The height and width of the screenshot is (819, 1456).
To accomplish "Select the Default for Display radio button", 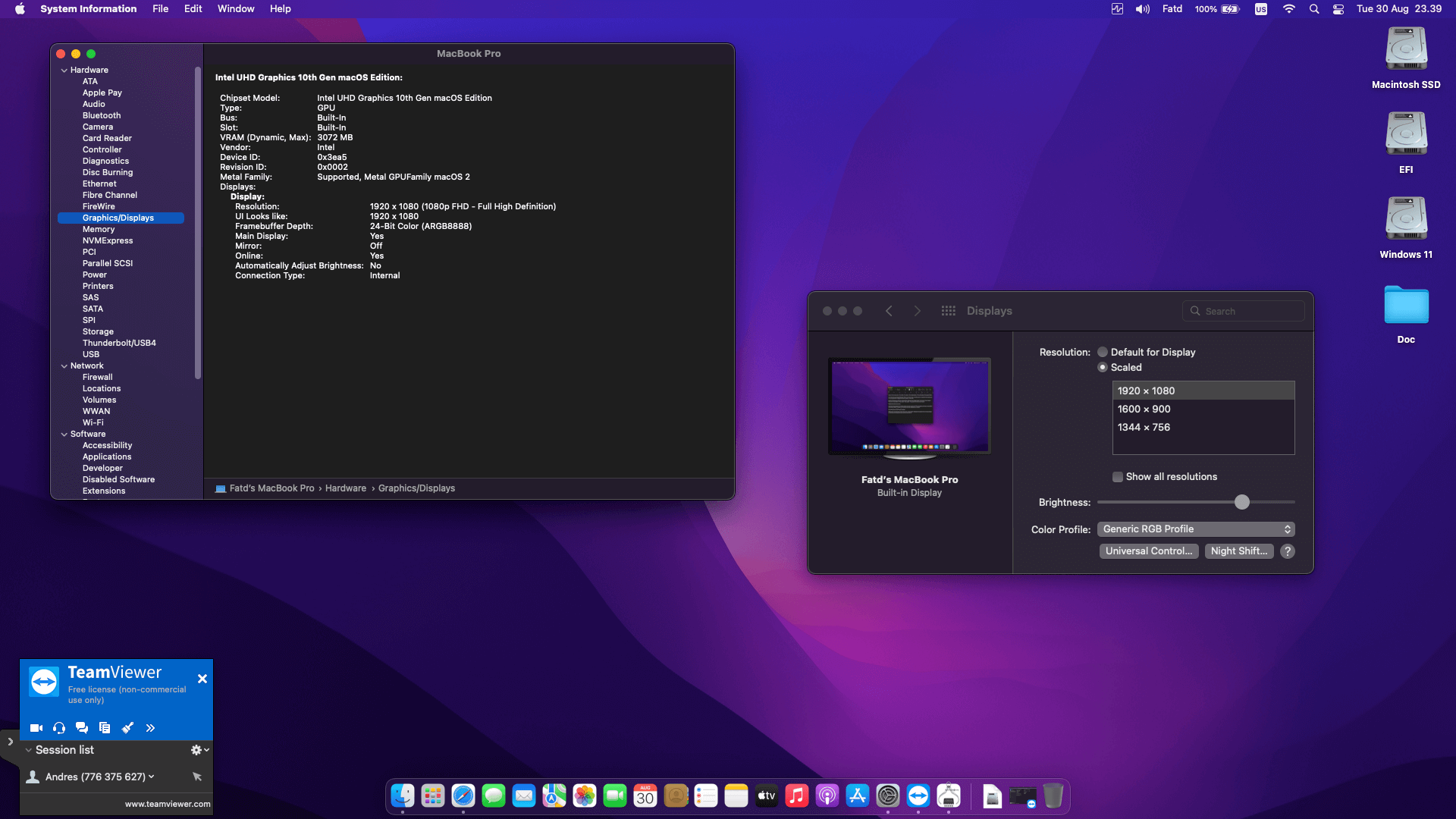I will [1103, 352].
